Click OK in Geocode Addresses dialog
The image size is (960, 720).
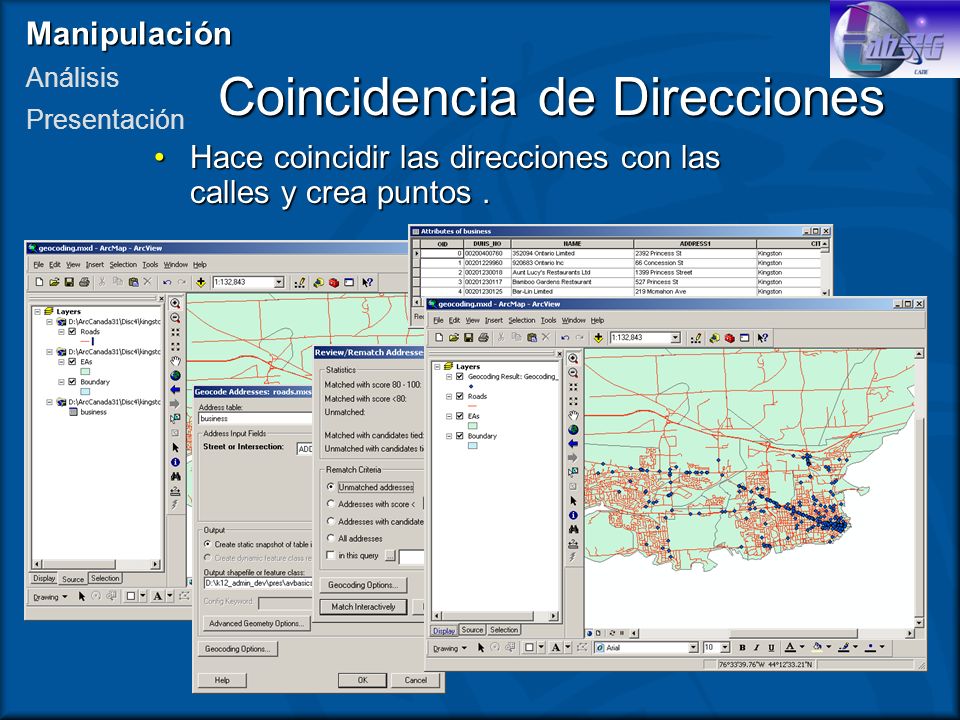tap(362, 680)
